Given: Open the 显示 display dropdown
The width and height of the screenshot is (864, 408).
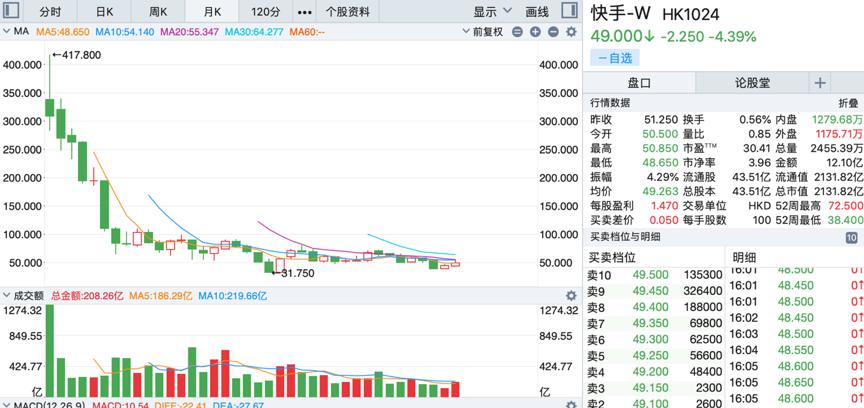Looking at the screenshot, I should click(493, 12).
